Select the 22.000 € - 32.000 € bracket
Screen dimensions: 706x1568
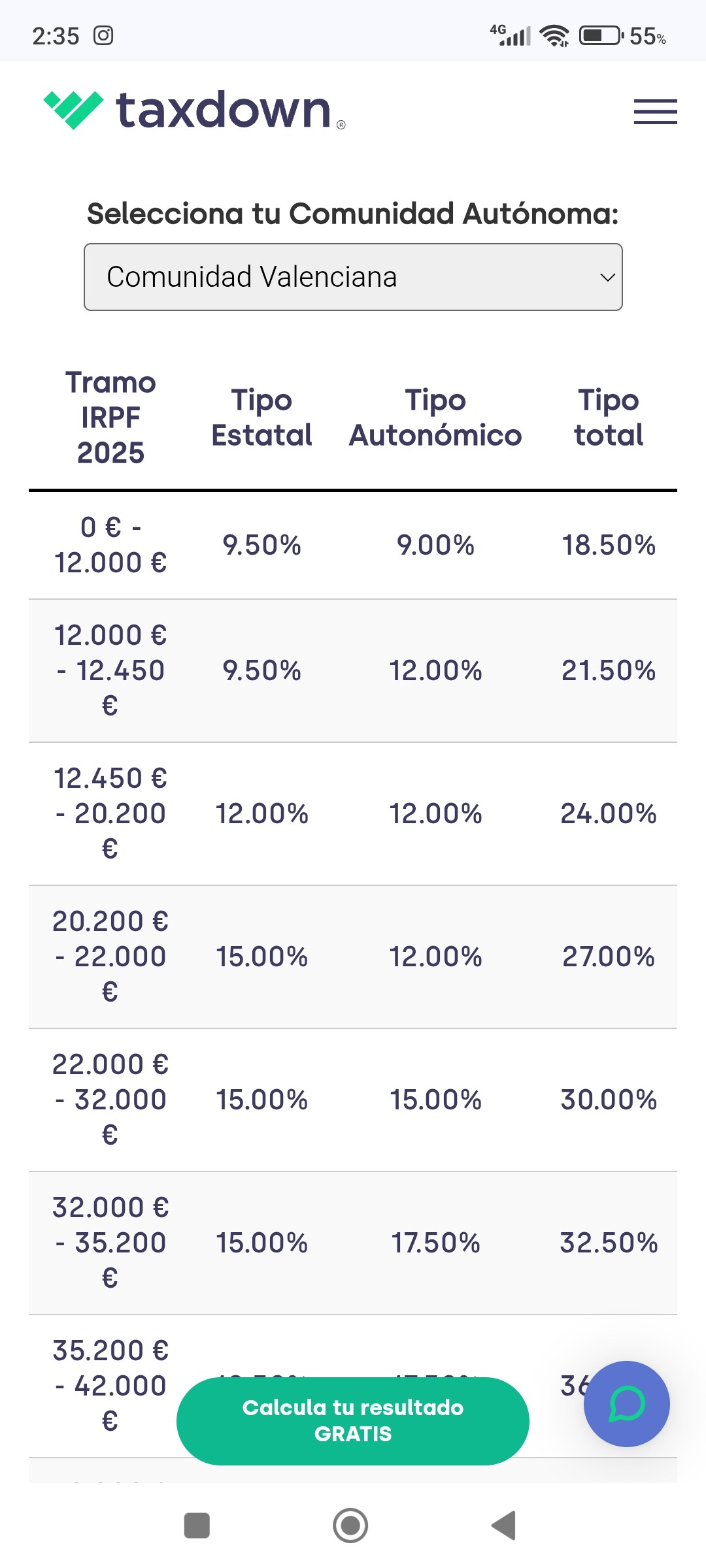[110, 1100]
